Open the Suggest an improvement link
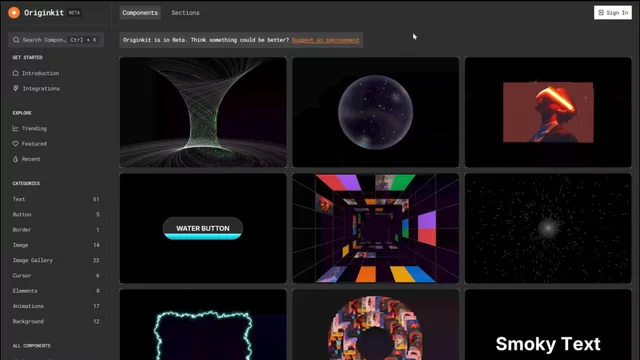Viewport: 640px width, 360px height. [x=326, y=40]
